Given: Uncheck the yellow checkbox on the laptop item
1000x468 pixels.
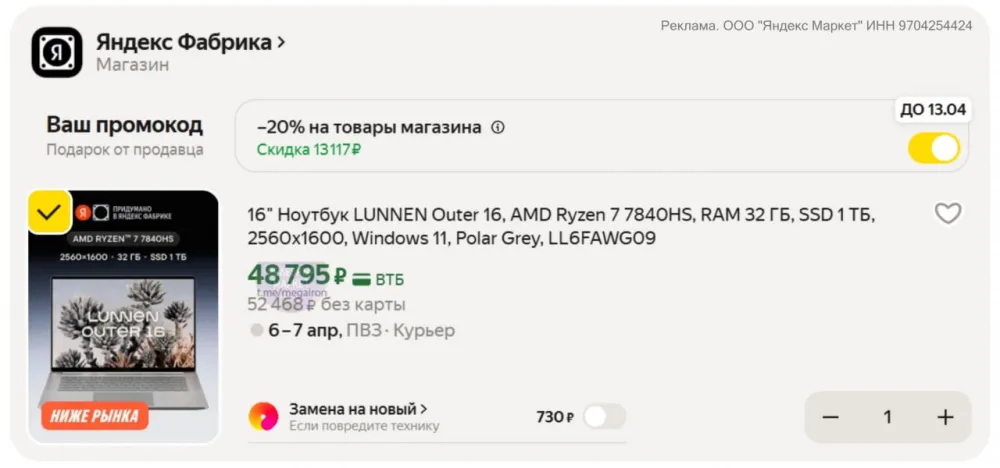Looking at the screenshot, I should click(49, 212).
